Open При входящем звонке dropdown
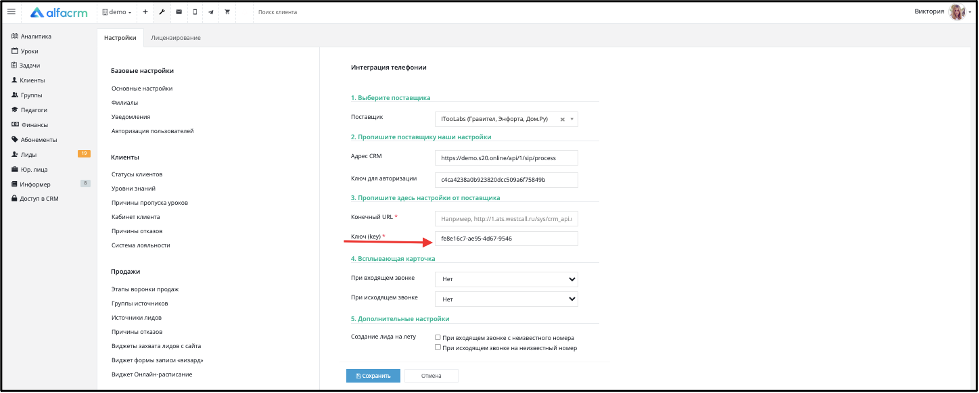 point(506,279)
